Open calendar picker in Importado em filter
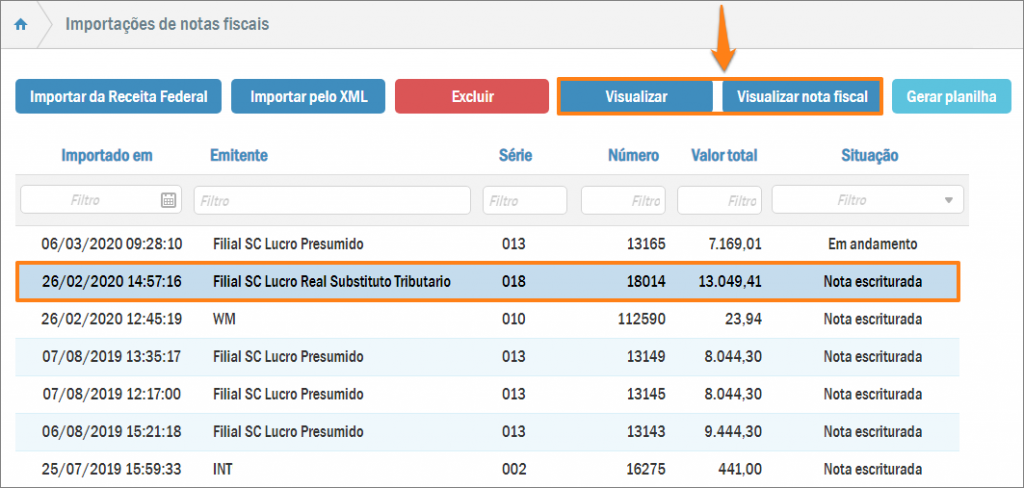The image size is (1024, 488). [x=168, y=200]
